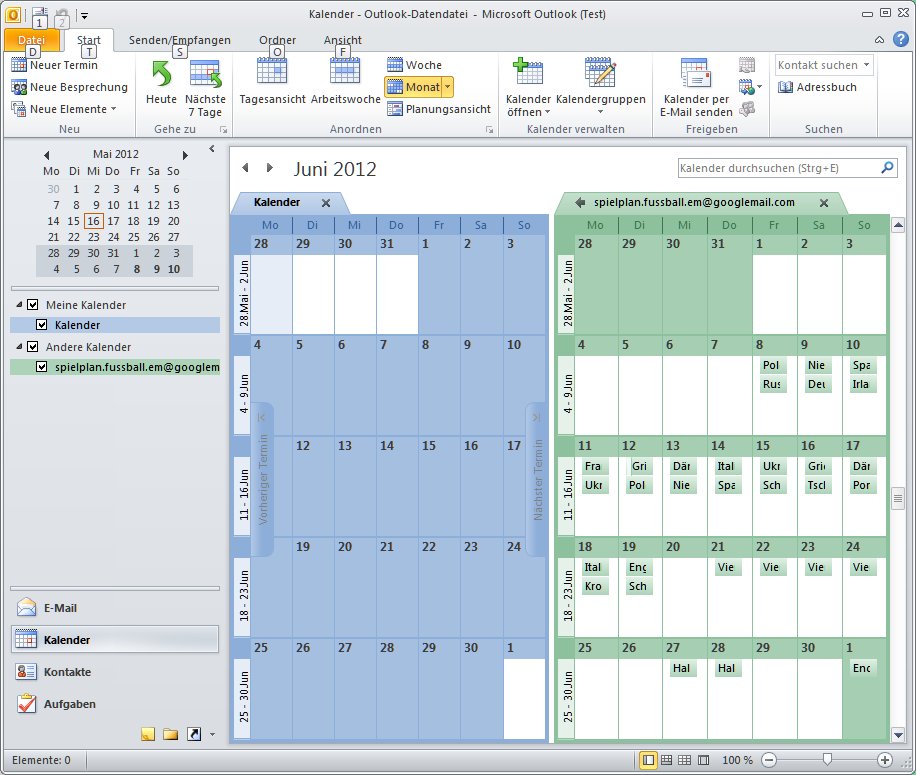Image resolution: width=916 pixels, height=775 pixels.
Task: Click the calendar search magnifier icon
Action: coord(887,168)
